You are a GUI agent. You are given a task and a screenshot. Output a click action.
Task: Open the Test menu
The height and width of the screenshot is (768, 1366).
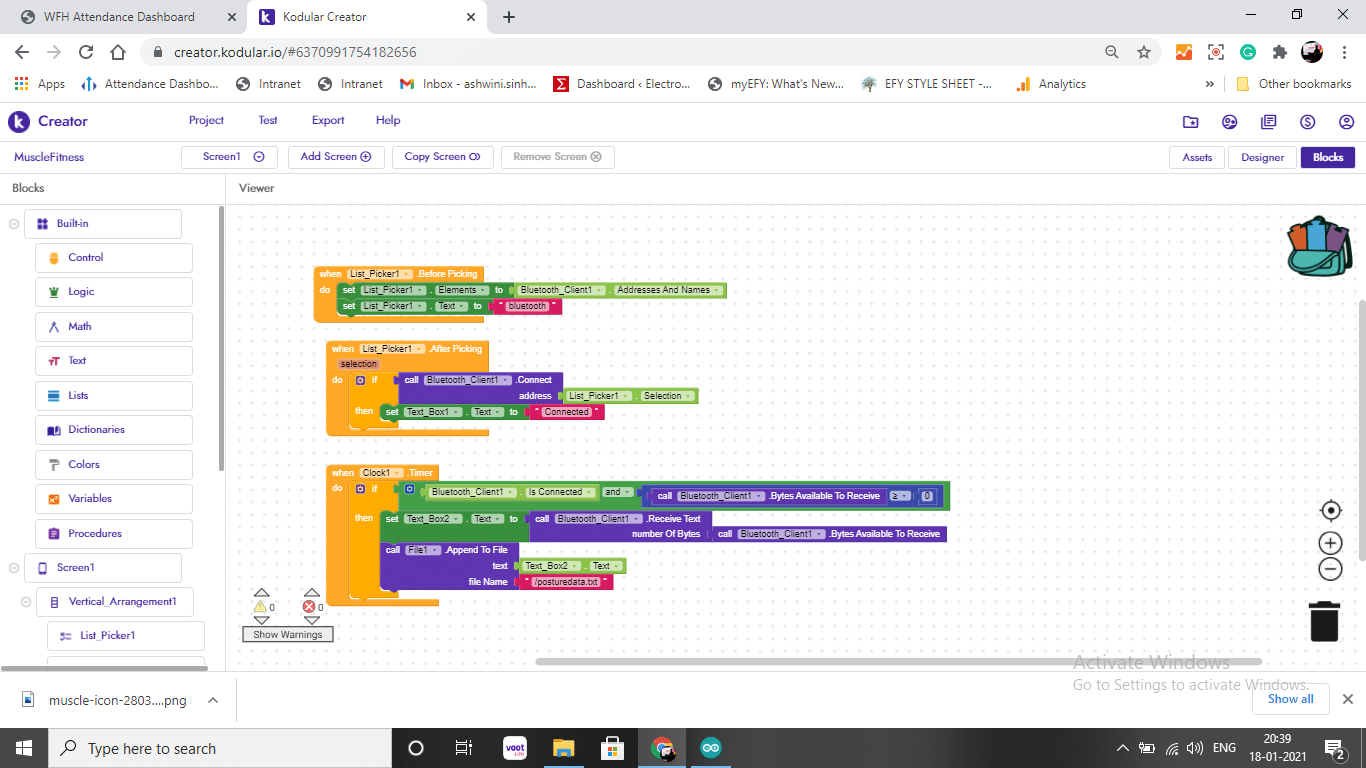pyautogui.click(x=268, y=121)
